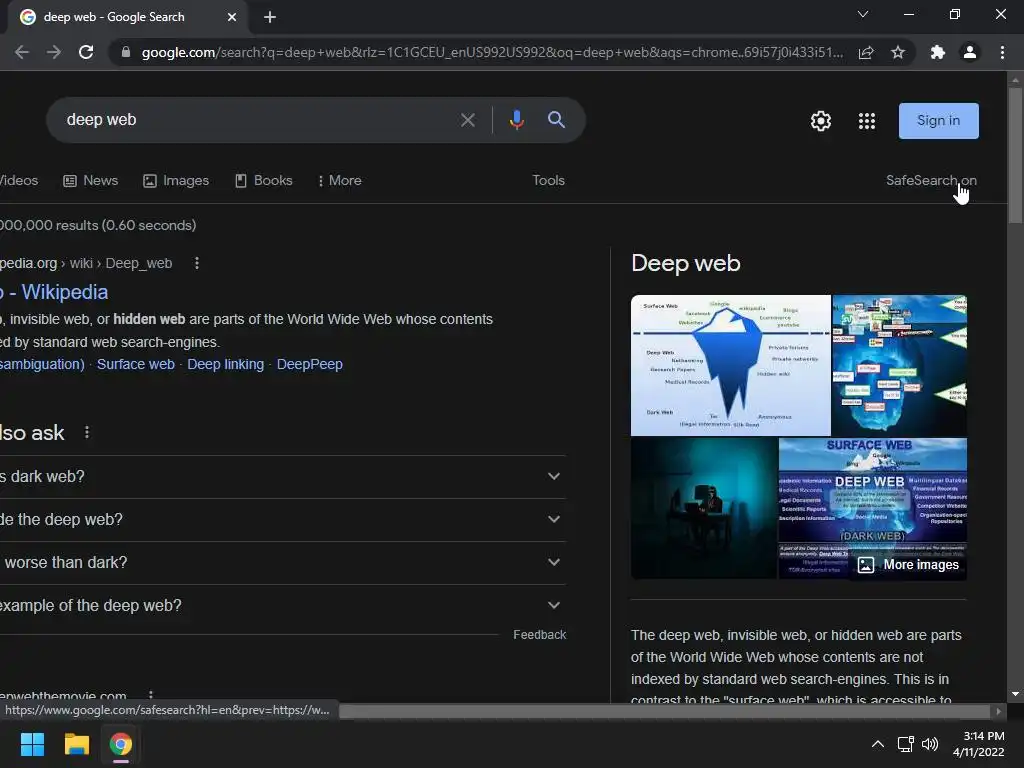Open the Google apps grid
Viewport: 1024px width, 768px height.
point(867,121)
